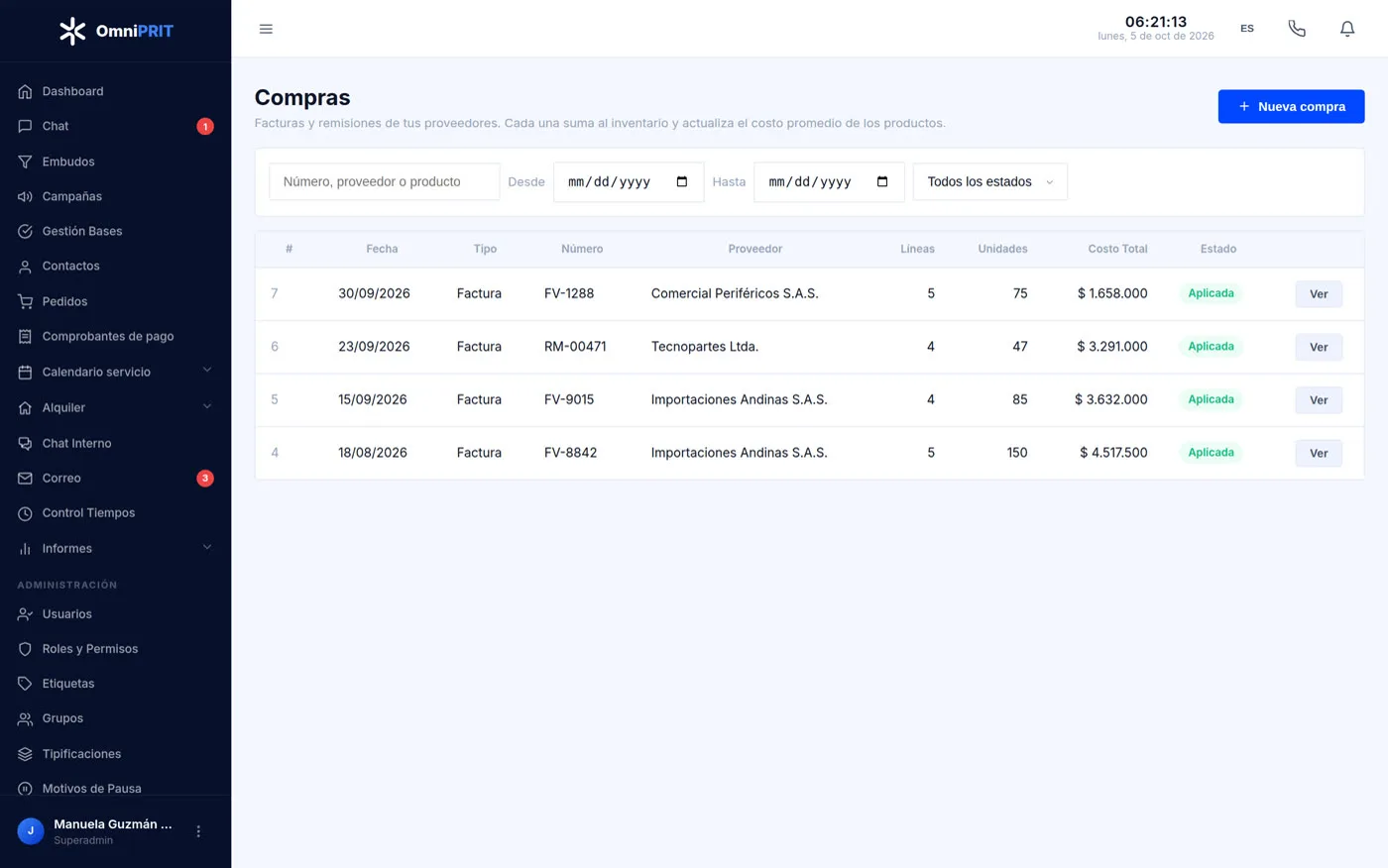Click the Aplicada status badge for FV-1288
Screen dimensions: 1388x868
click(1211, 293)
